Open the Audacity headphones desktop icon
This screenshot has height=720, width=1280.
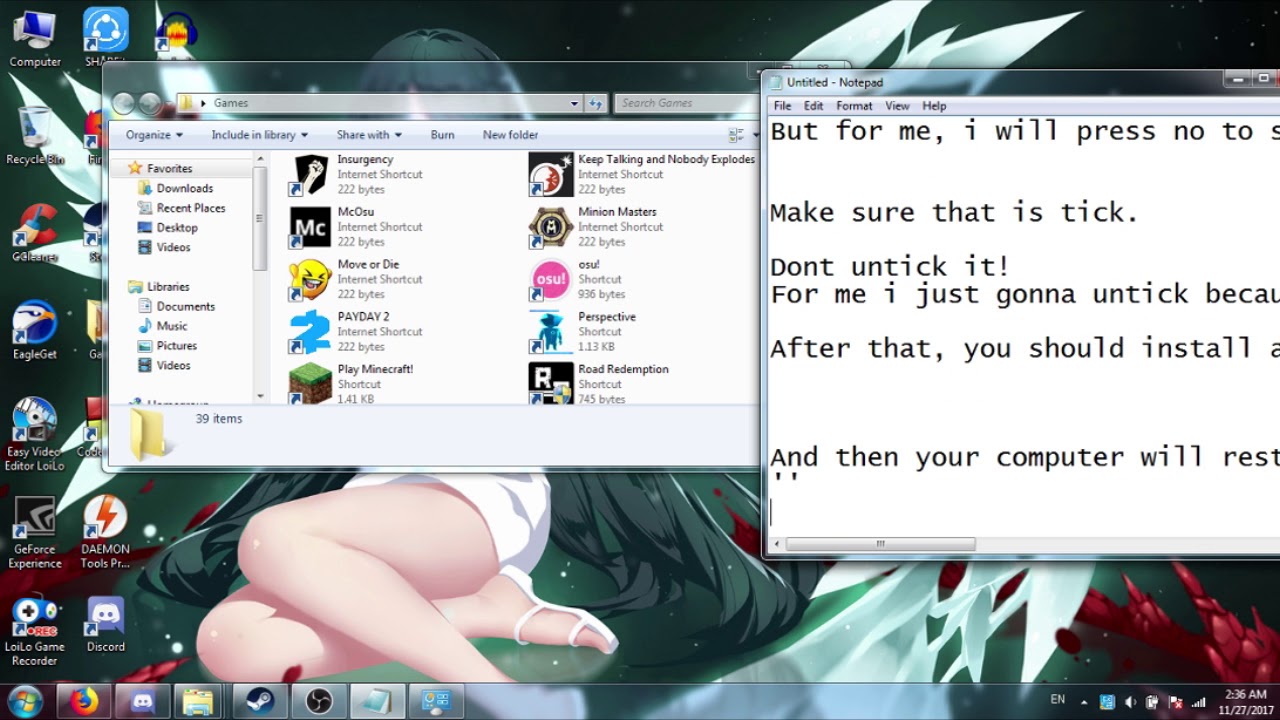pyautogui.click(x=176, y=33)
